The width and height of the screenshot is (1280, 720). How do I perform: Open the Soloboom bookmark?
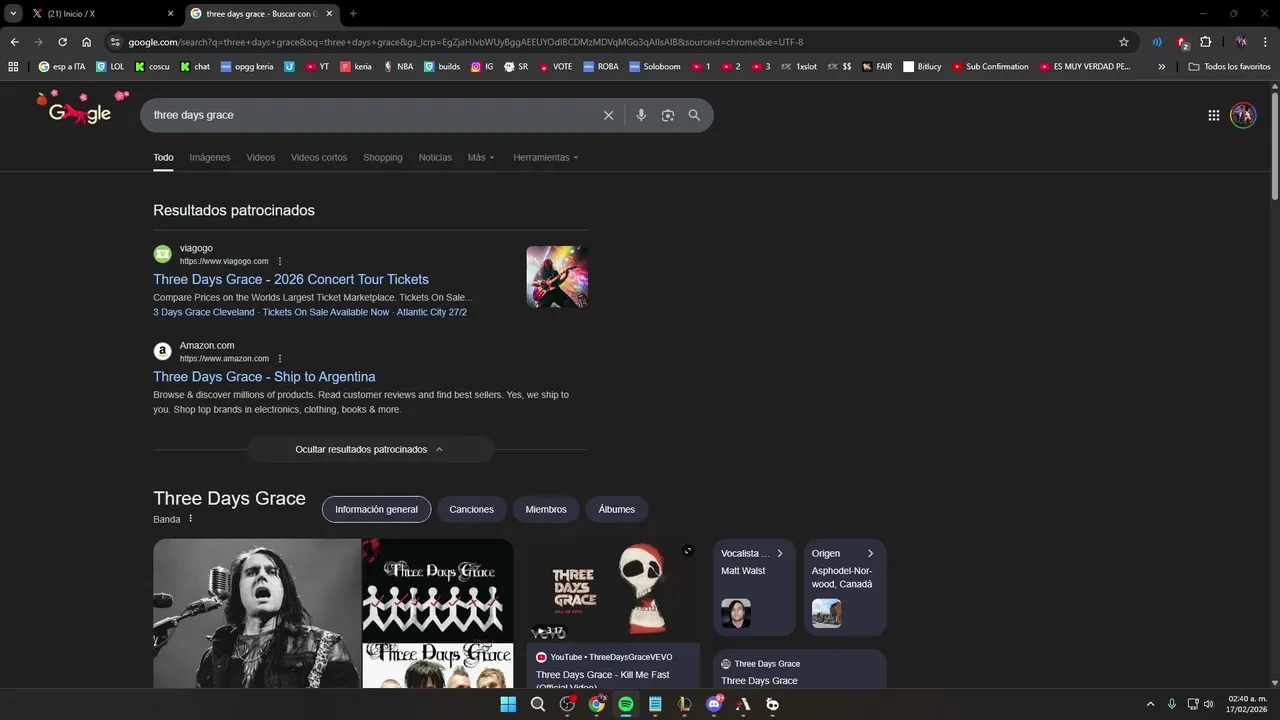pyautogui.click(x=654, y=67)
